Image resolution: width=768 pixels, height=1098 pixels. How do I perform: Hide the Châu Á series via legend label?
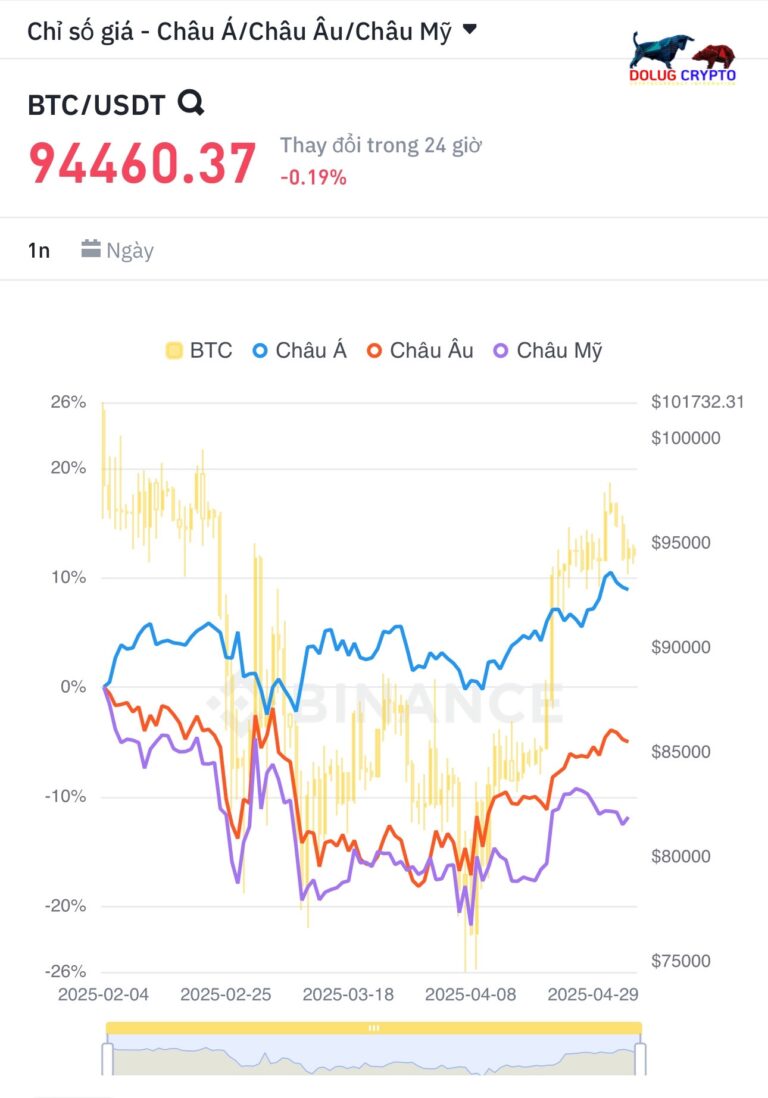311,350
